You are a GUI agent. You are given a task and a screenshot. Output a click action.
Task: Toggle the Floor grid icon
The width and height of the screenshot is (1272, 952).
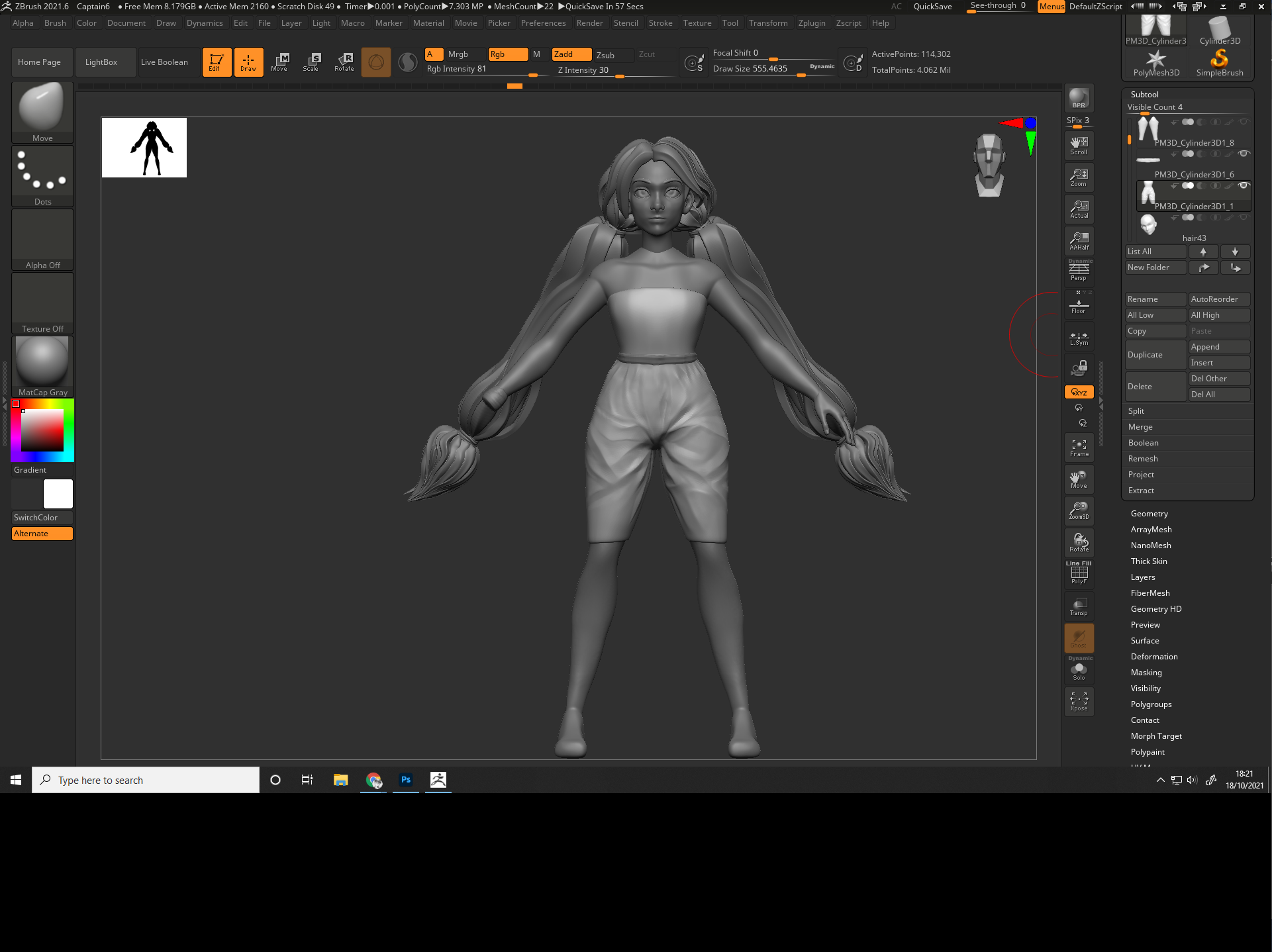[1079, 305]
